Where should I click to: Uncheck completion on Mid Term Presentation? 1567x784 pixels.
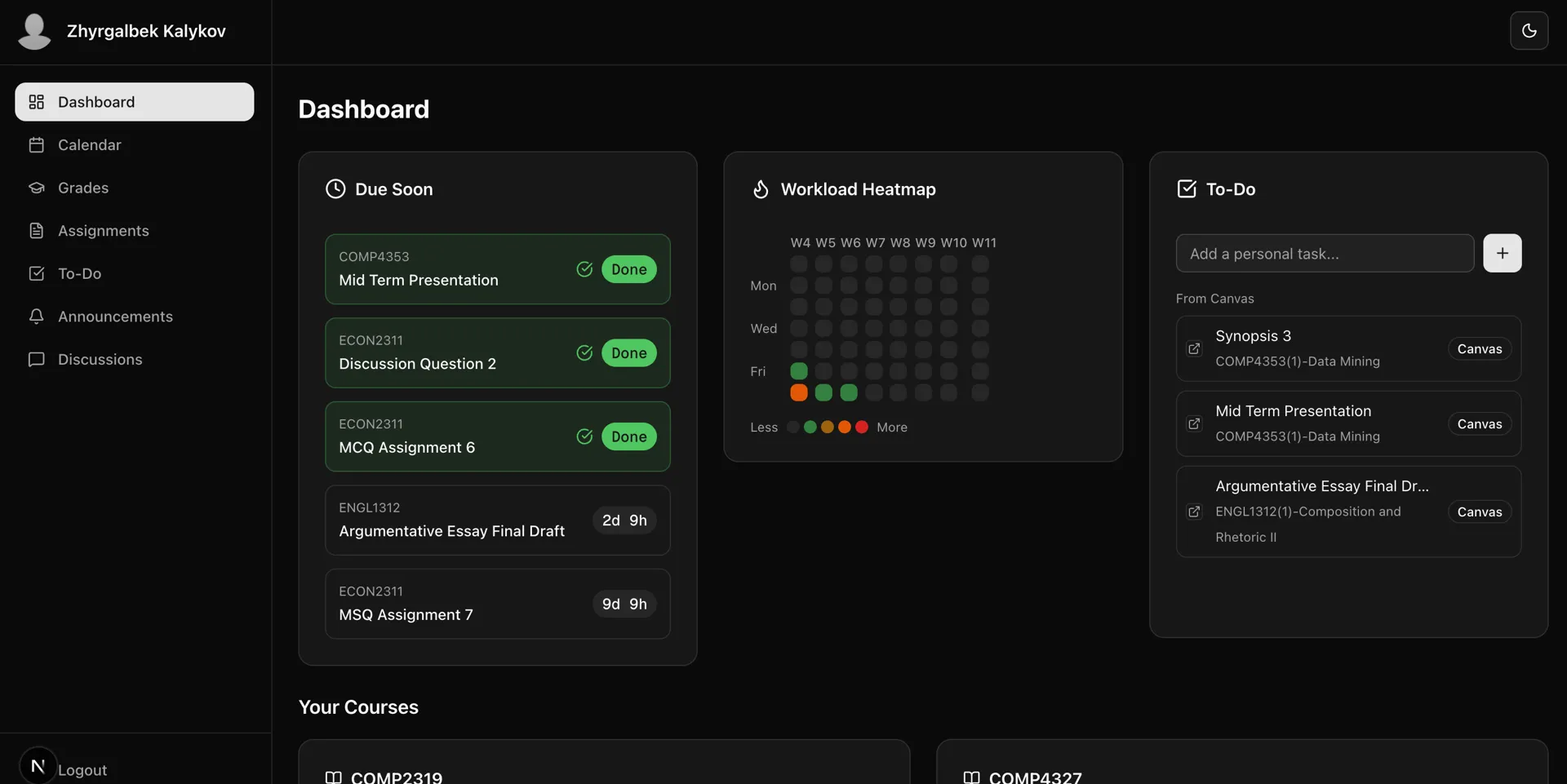pos(584,269)
